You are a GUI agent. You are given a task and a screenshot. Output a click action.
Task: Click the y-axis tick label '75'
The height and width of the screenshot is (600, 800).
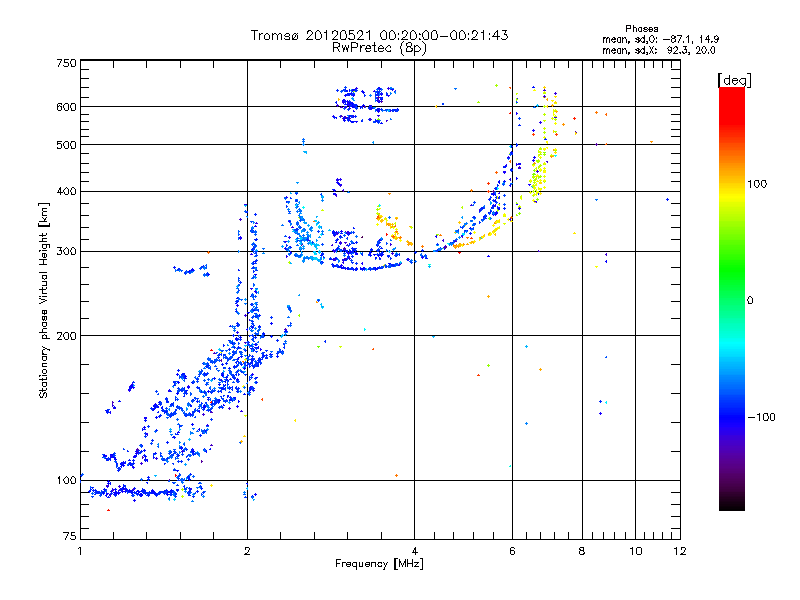(70, 536)
